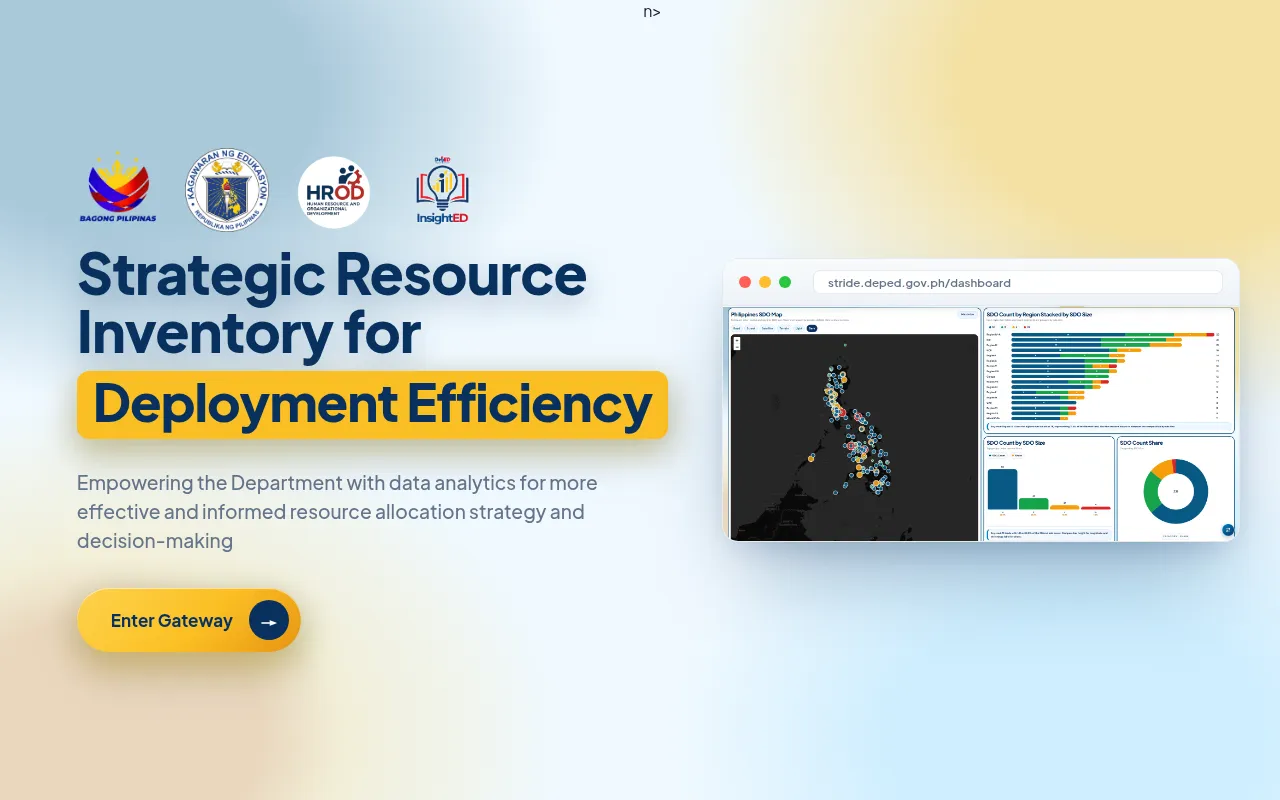The width and height of the screenshot is (1280, 800).
Task: Click the 'Empowering the Department' description paragraph
Action: click(x=337, y=512)
